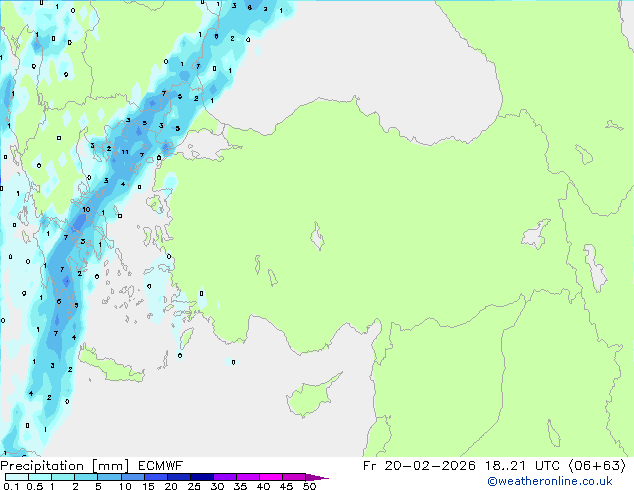634x490 pixels.
Task: Click the 'Fr 20-02-2026' date text
Action: 419,466
